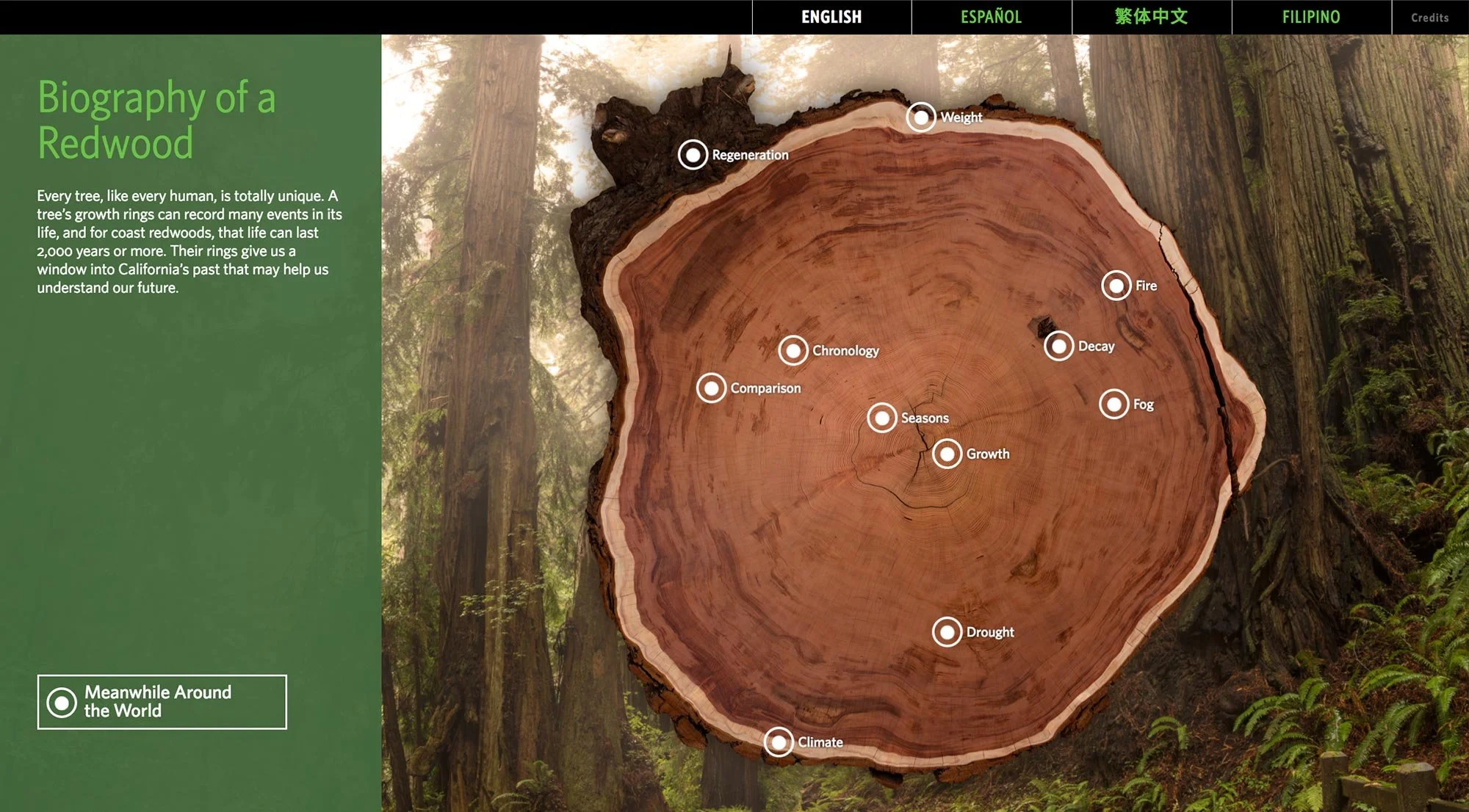Select the 繁体中文 language tab
The image size is (1469, 812).
click(x=1151, y=17)
